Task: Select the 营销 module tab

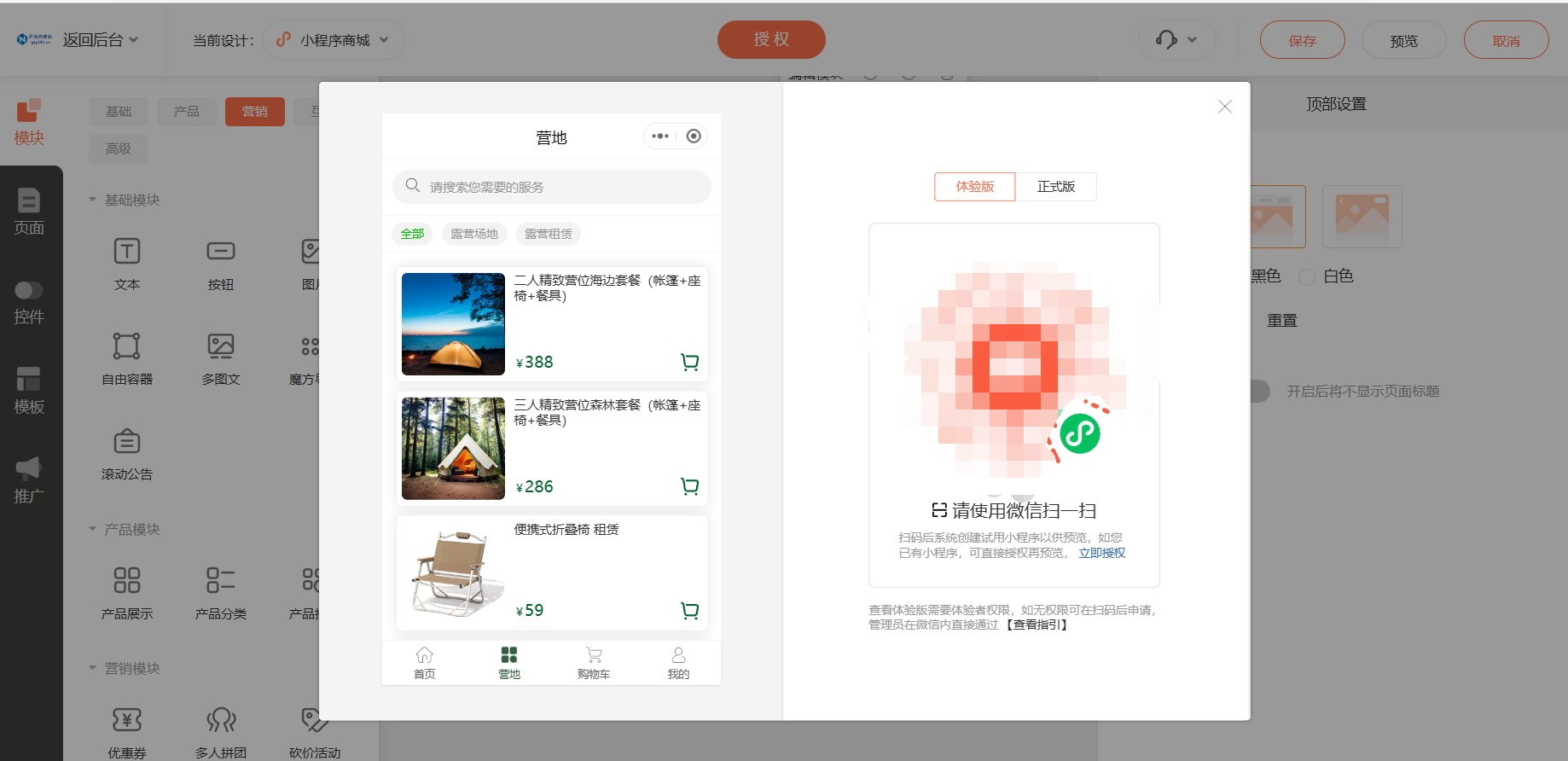Action: click(x=255, y=112)
